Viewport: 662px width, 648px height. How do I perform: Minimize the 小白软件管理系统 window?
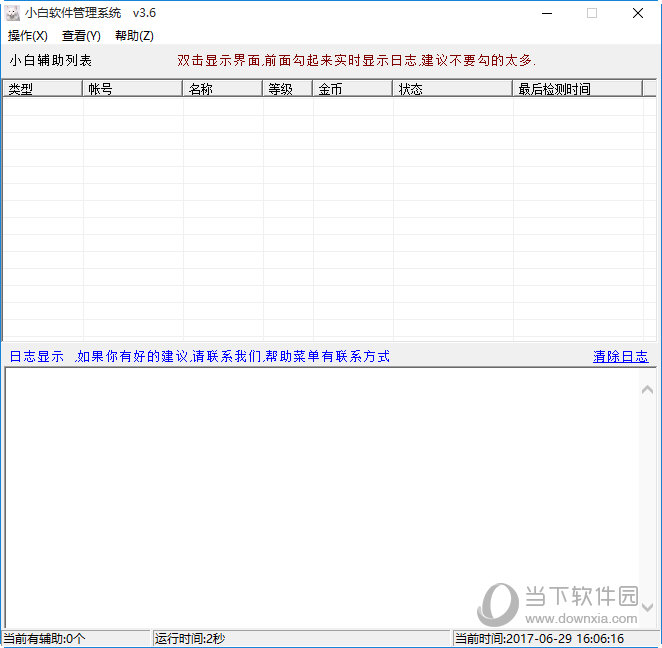click(x=547, y=14)
